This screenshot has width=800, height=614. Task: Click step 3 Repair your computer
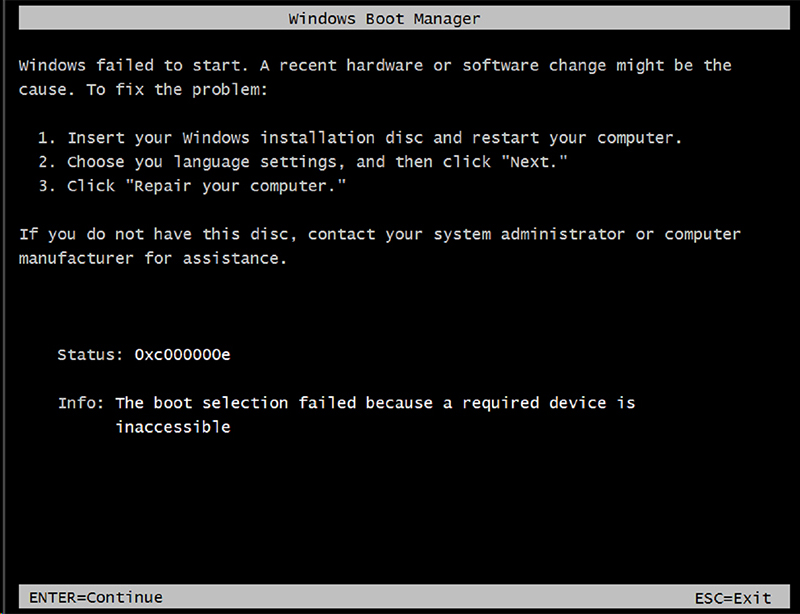tap(192, 186)
